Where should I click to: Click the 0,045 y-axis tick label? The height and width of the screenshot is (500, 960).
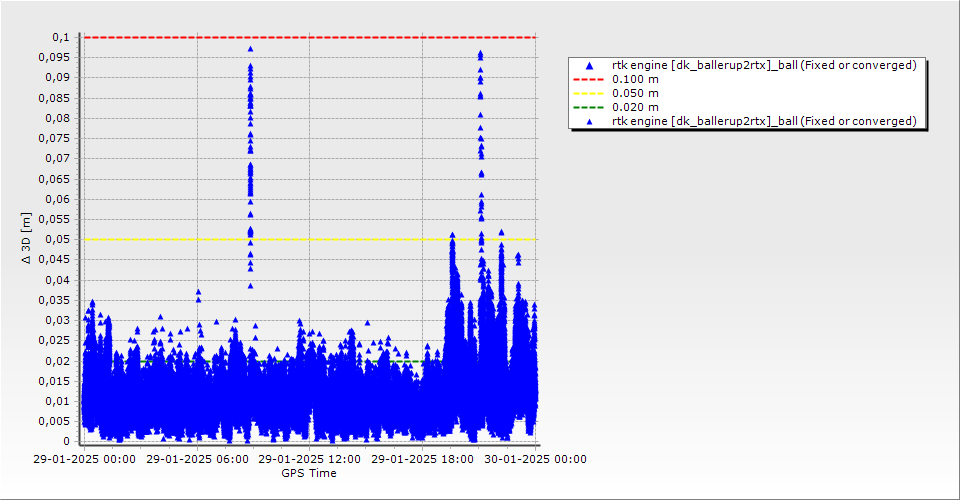pyautogui.click(x=54, y=259)
